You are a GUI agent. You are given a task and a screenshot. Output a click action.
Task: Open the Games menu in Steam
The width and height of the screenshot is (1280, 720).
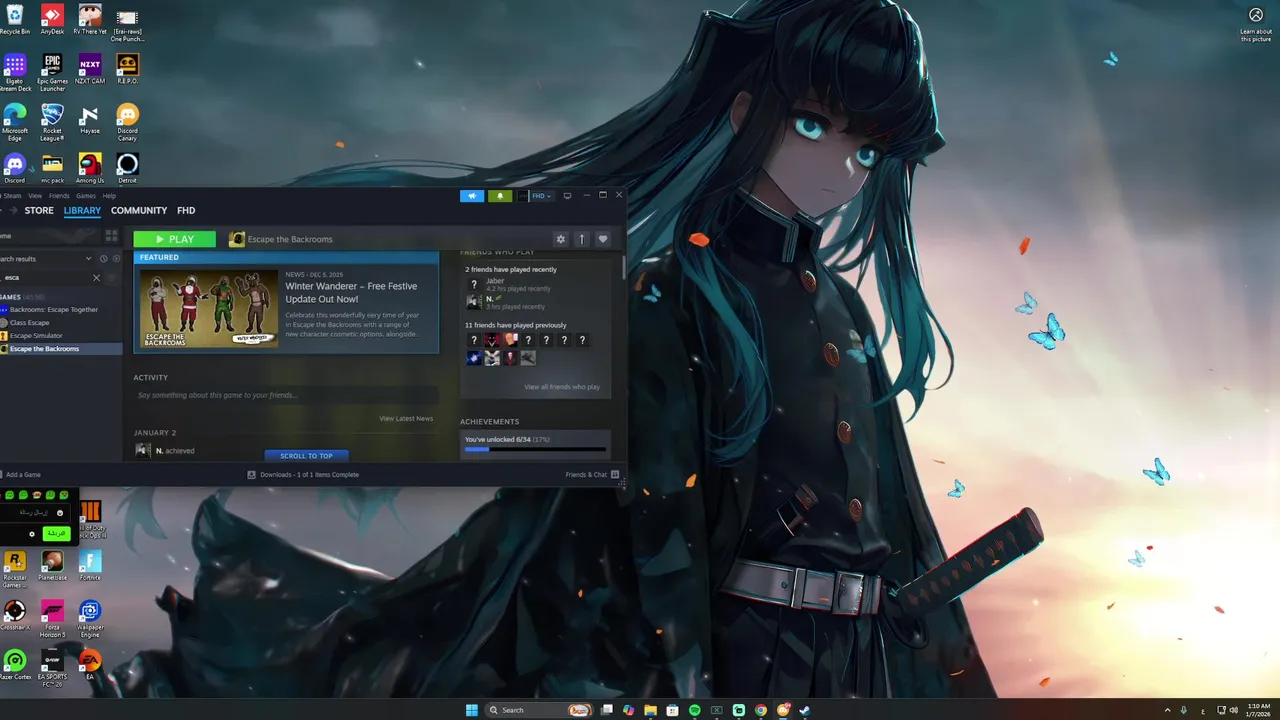click(x=86, y=196)
